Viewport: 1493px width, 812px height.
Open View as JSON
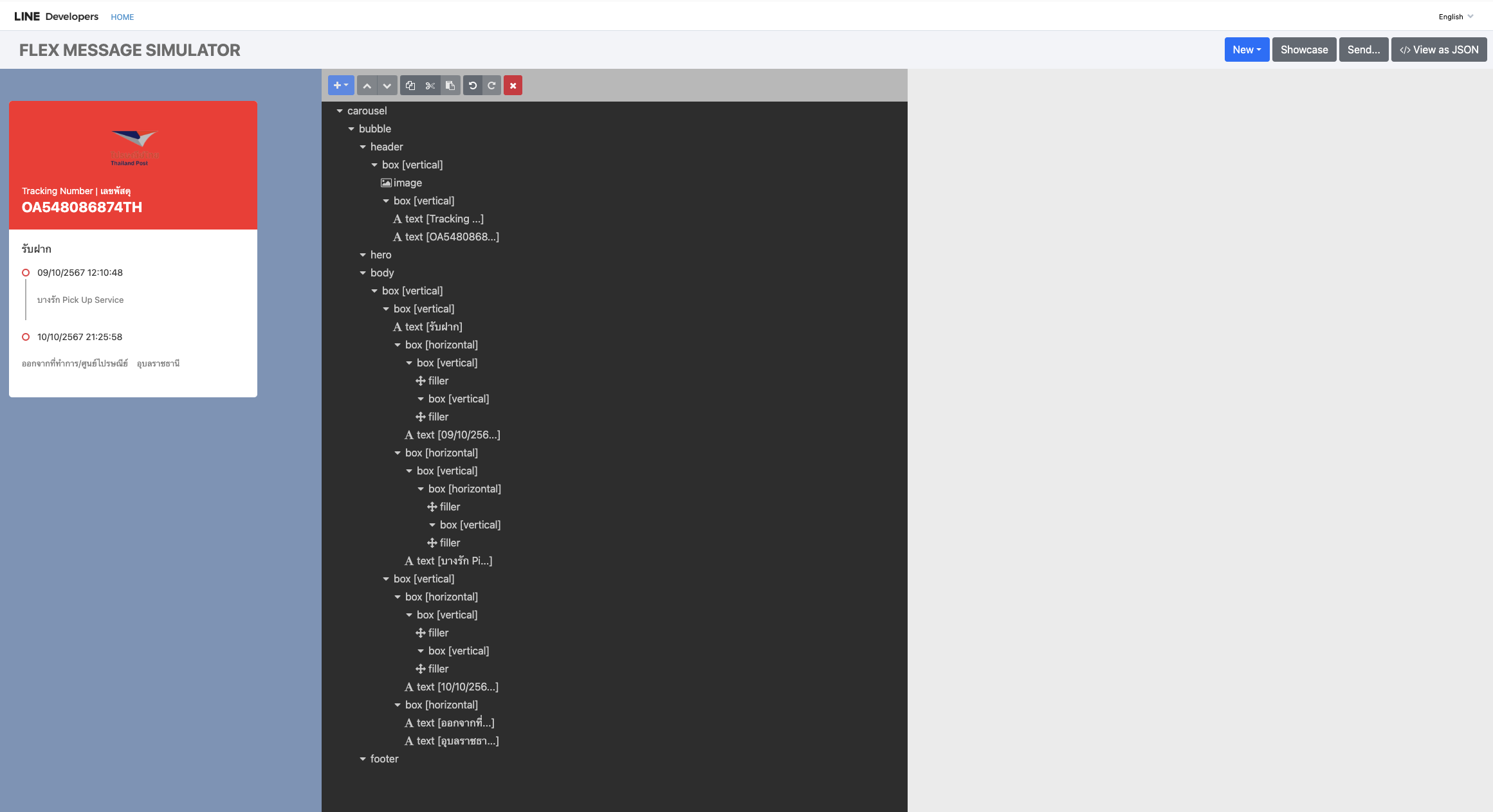coord(1439,50)
